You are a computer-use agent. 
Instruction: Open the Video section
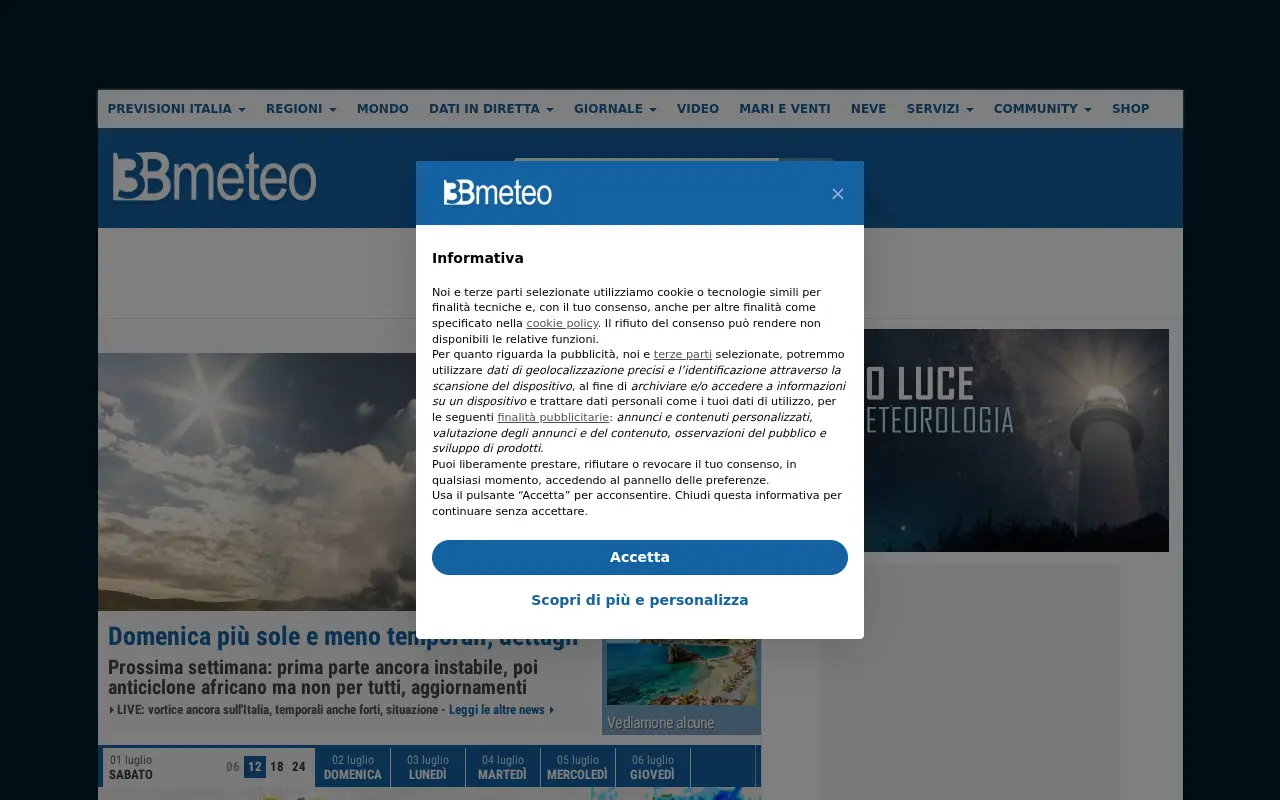(698, 109)
